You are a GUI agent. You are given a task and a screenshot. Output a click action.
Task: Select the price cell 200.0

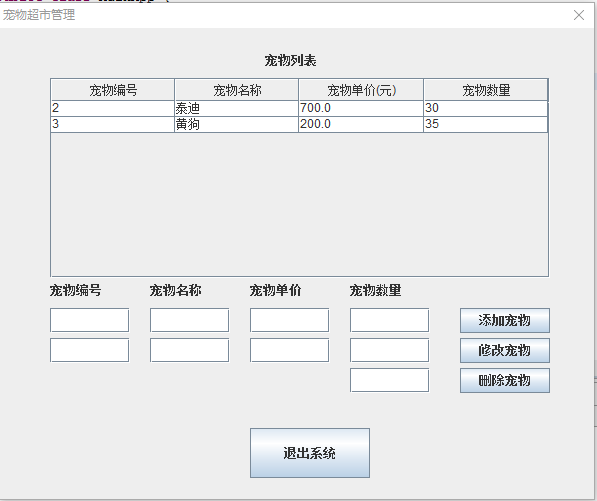pos(361,124)
